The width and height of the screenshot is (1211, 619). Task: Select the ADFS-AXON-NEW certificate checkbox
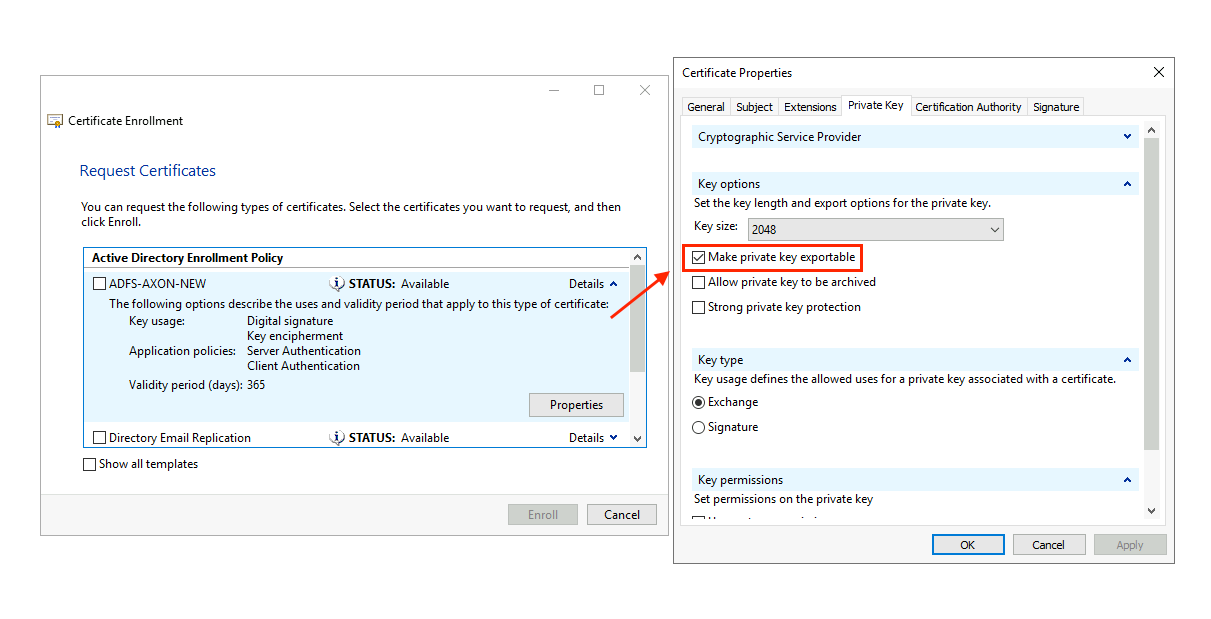pyautogui.click(x=99, y=283)
